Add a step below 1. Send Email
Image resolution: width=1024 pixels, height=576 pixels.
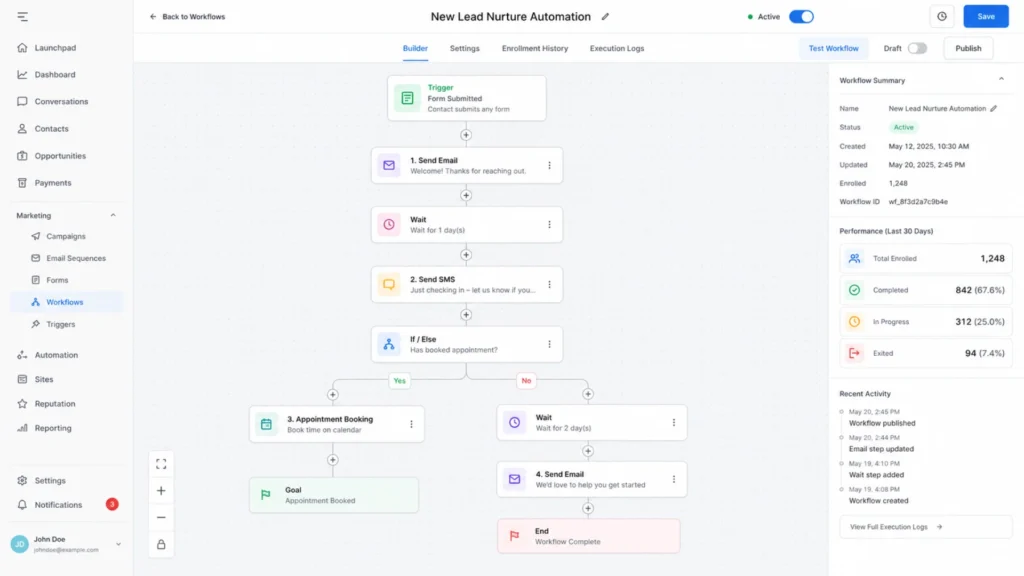(x=466, y=195)
